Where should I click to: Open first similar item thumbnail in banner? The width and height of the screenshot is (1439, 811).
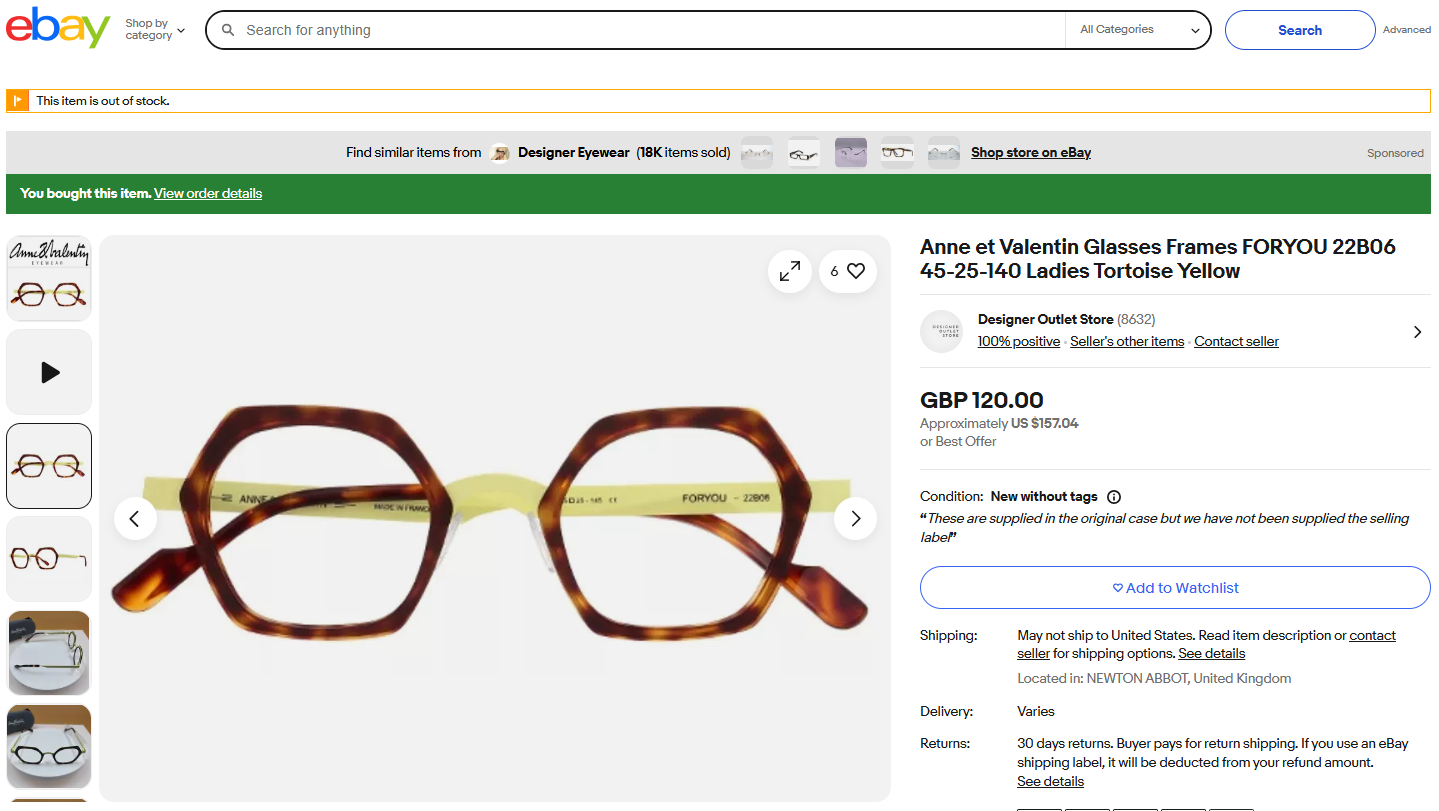tap(757, 153)
